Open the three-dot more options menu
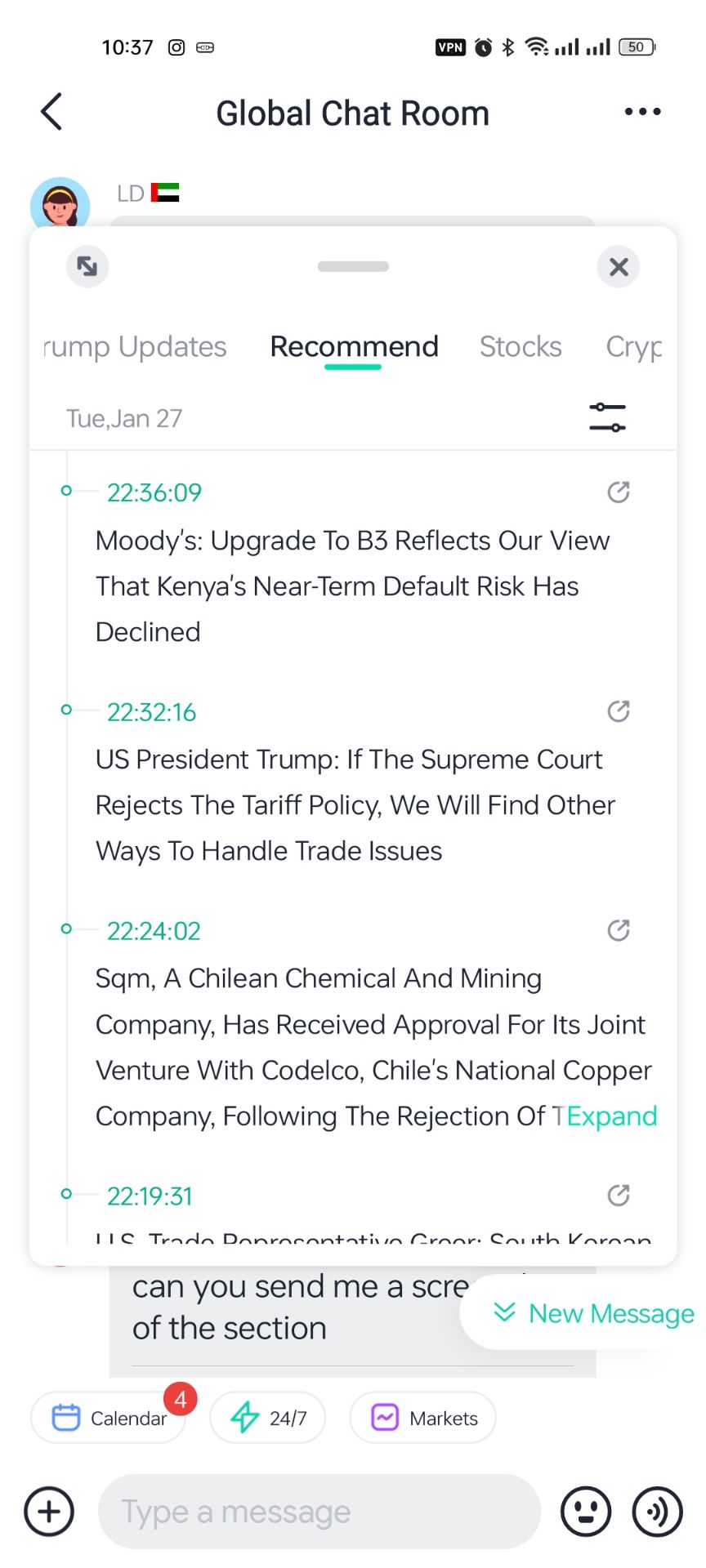 (642, 112)
